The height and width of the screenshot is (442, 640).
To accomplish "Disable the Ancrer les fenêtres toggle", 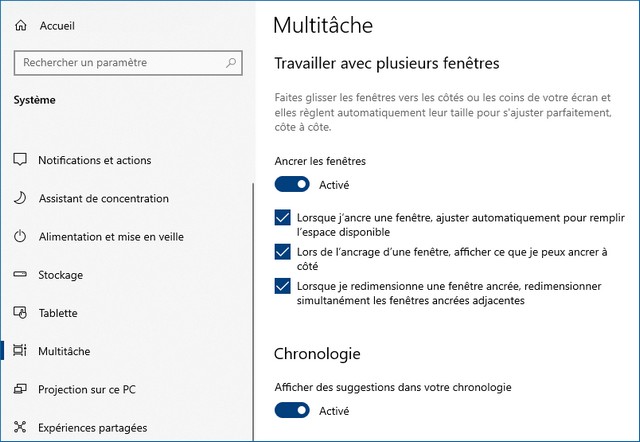I will pyautogui.click(x=292, y=184).
